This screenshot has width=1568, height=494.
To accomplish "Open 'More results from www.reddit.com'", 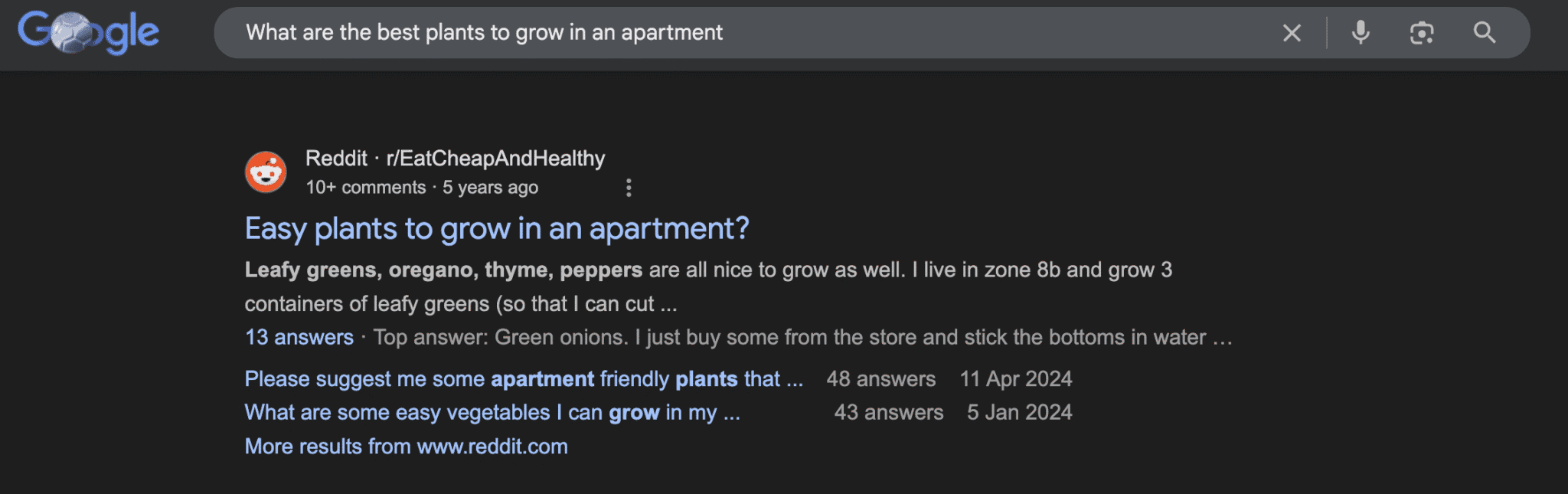I will (x=406, y=446).
